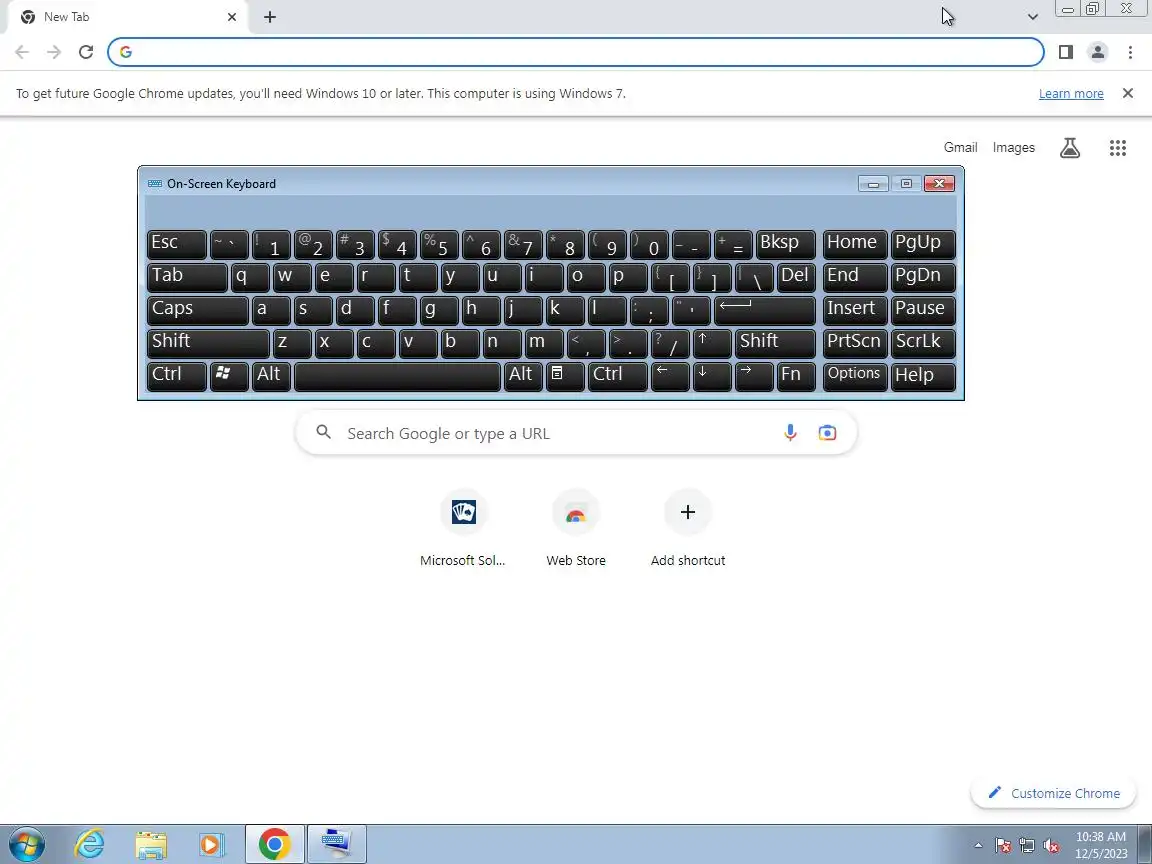Open the Action Center flag tray icon
1152x864 pixels.
tap(1003, 846)
